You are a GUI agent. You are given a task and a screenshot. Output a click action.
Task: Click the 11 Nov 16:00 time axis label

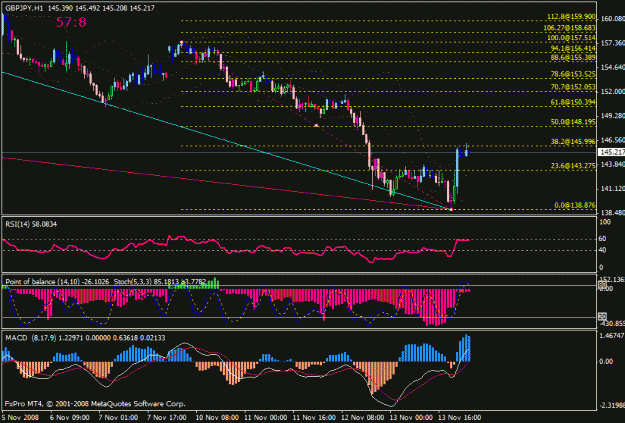click(x=314, y=417)
